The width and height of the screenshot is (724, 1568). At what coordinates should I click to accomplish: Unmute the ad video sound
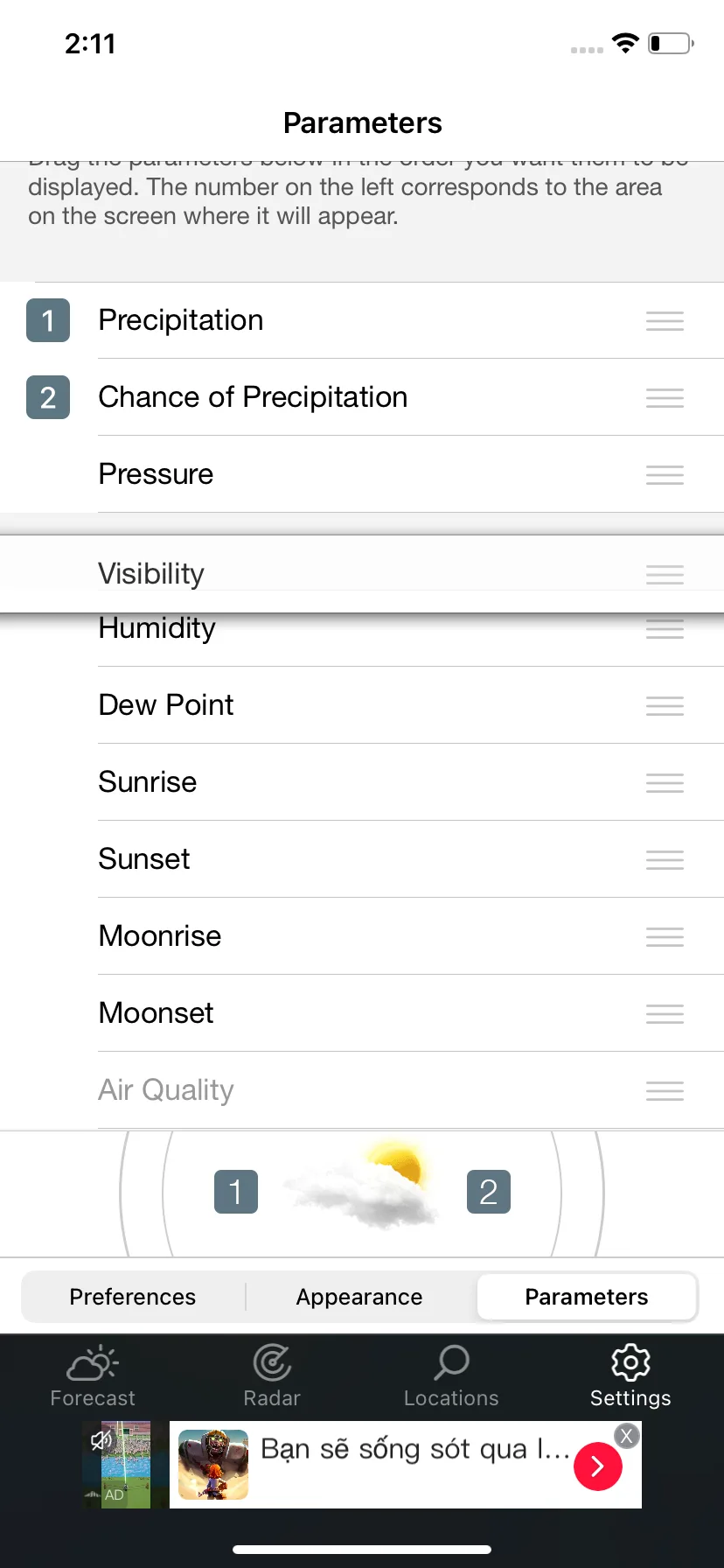coord(101,1439)
